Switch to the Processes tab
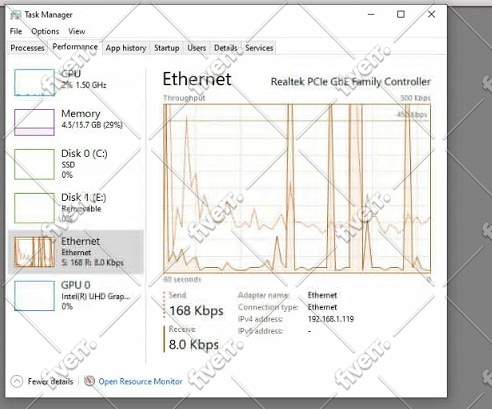492x409 pixels. (x=27, y=48)
